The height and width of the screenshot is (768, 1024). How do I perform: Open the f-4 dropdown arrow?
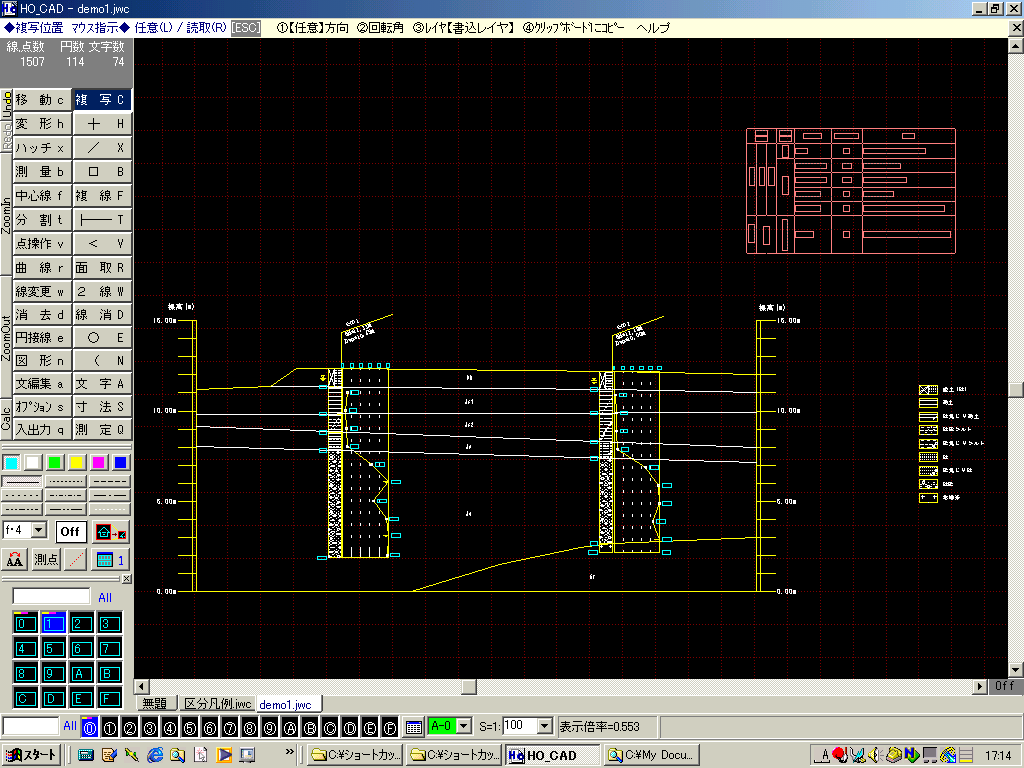39,530
